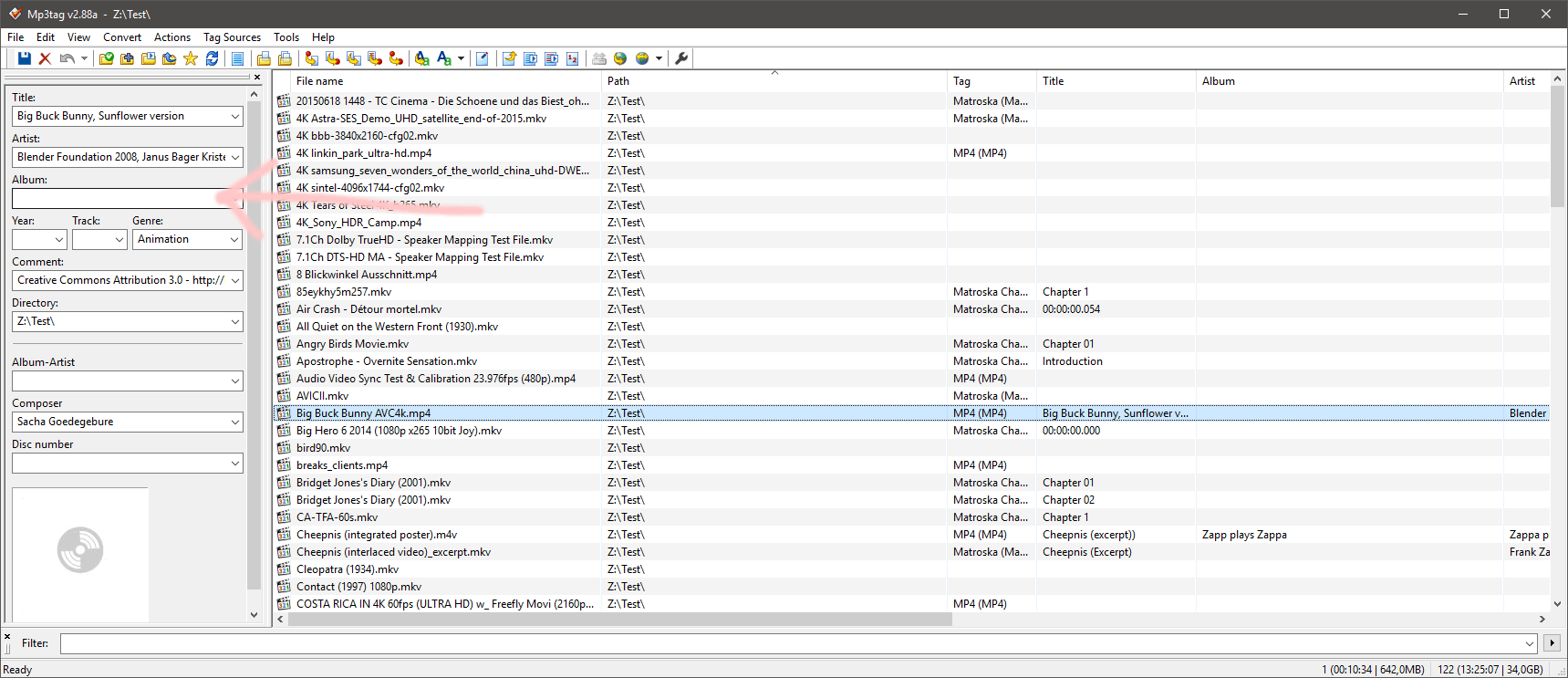This screenshot has height=678, width=1568.
Task: Expand the tag sources dropdown arrow
Action: tap(659, 58)
